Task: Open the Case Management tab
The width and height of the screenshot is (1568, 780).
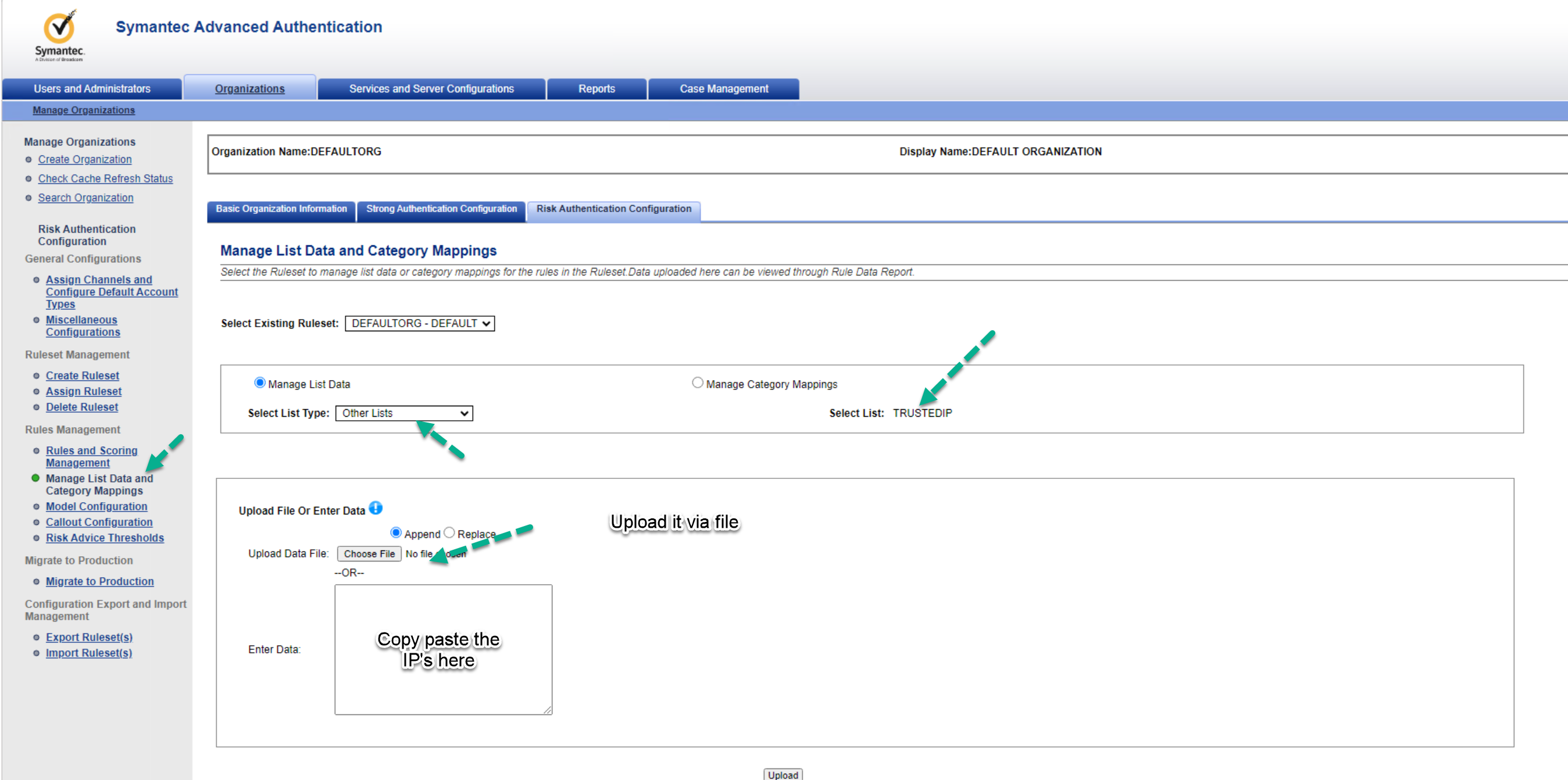Action: click(723, 89)
